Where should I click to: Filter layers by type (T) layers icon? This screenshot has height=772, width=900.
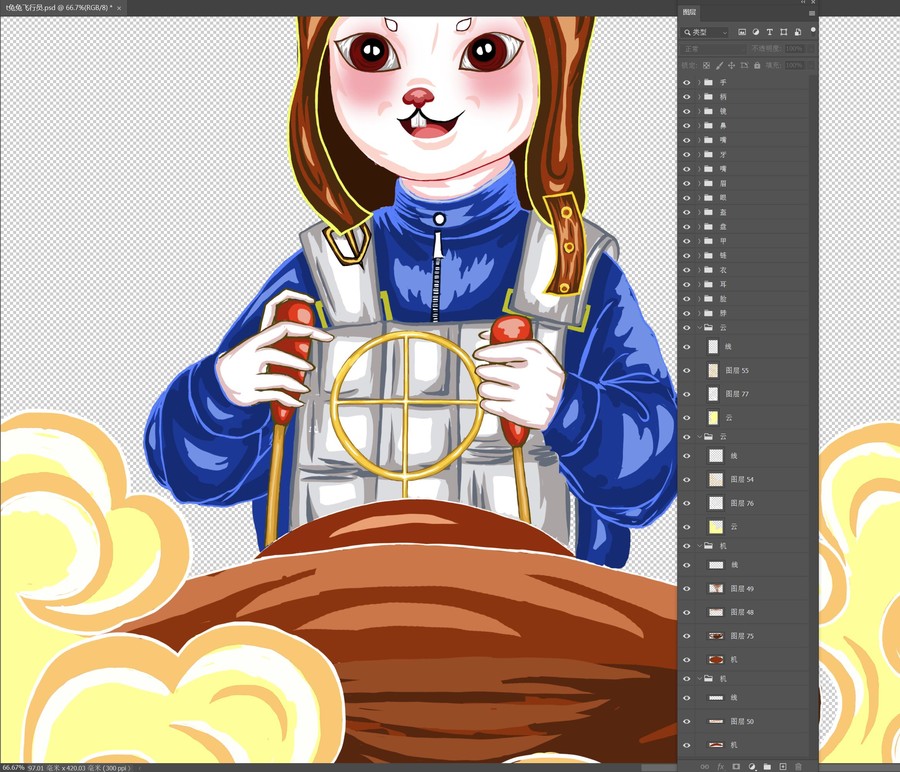(770, 32)
